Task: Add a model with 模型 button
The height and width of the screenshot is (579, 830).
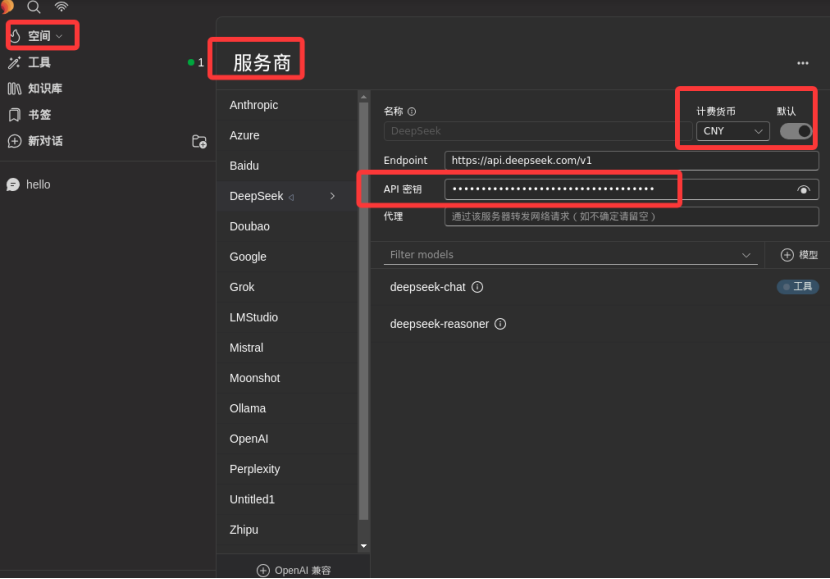Action: tap(799, 255)
